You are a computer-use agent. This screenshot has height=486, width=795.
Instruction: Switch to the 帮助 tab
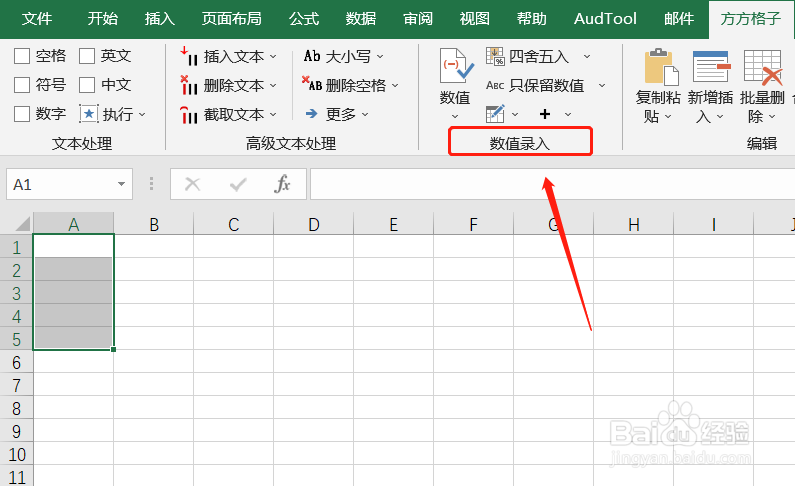click(x=531, y=19)
